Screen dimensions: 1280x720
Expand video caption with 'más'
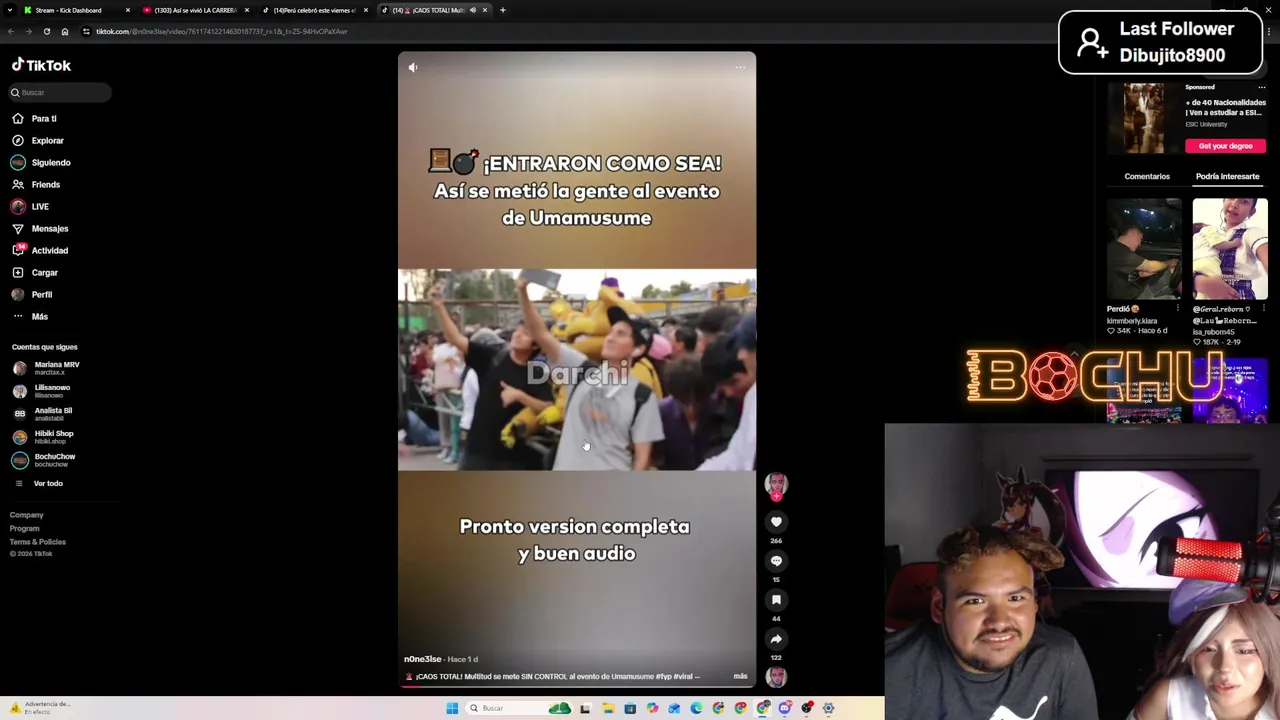(740, 676)
